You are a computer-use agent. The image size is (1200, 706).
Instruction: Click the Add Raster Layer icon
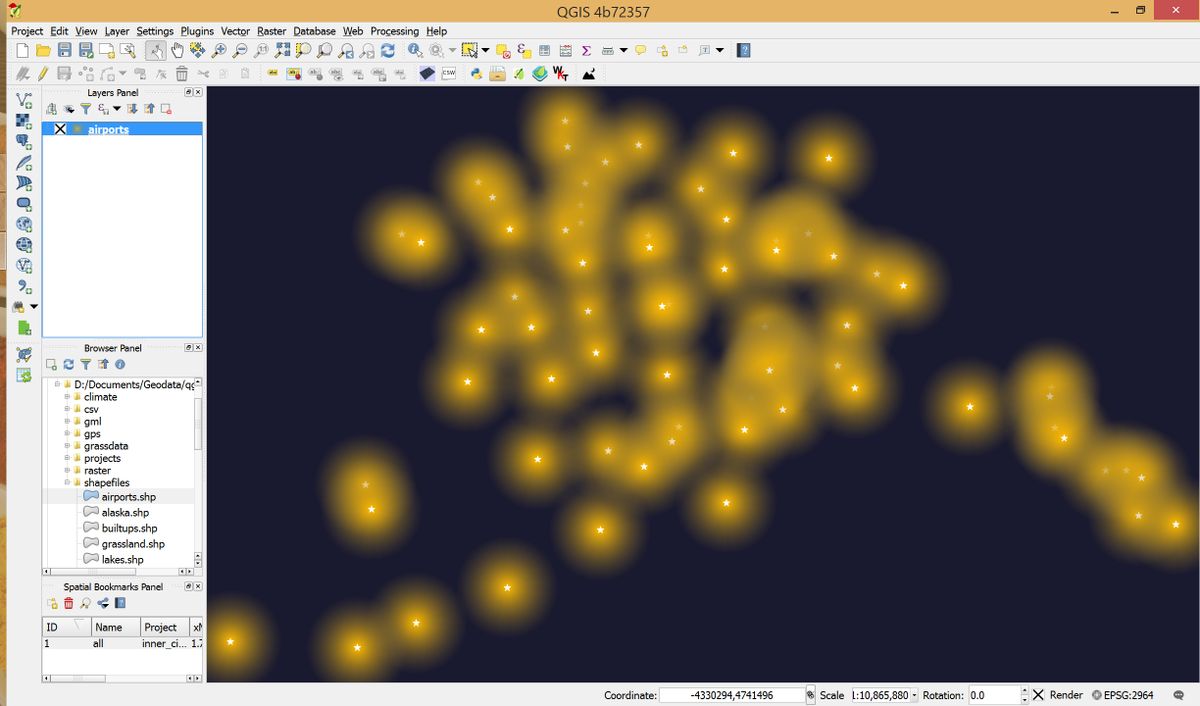pyautogui.click(x=24, y=121)
